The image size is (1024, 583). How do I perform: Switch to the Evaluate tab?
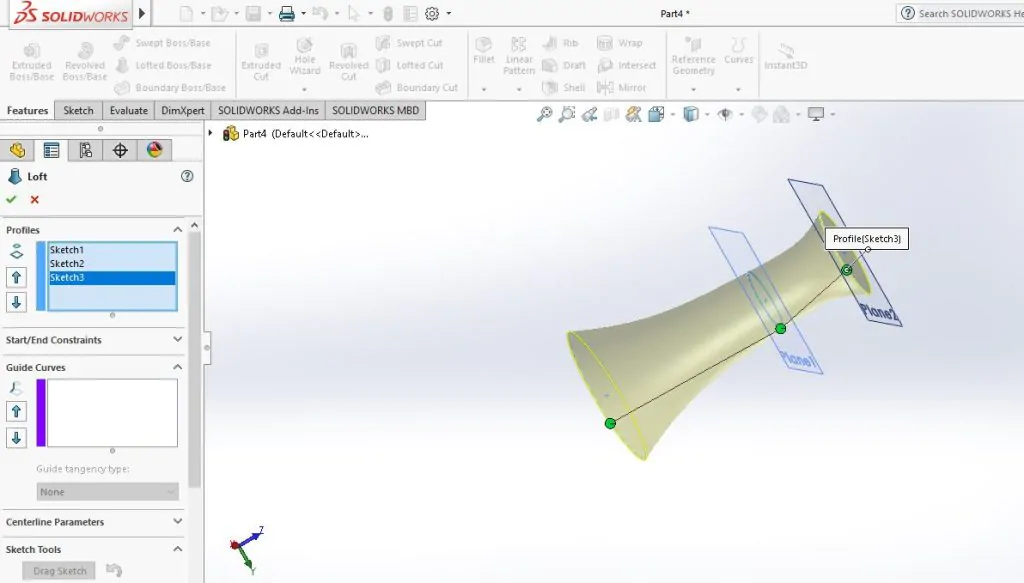(x=129, y=110)
